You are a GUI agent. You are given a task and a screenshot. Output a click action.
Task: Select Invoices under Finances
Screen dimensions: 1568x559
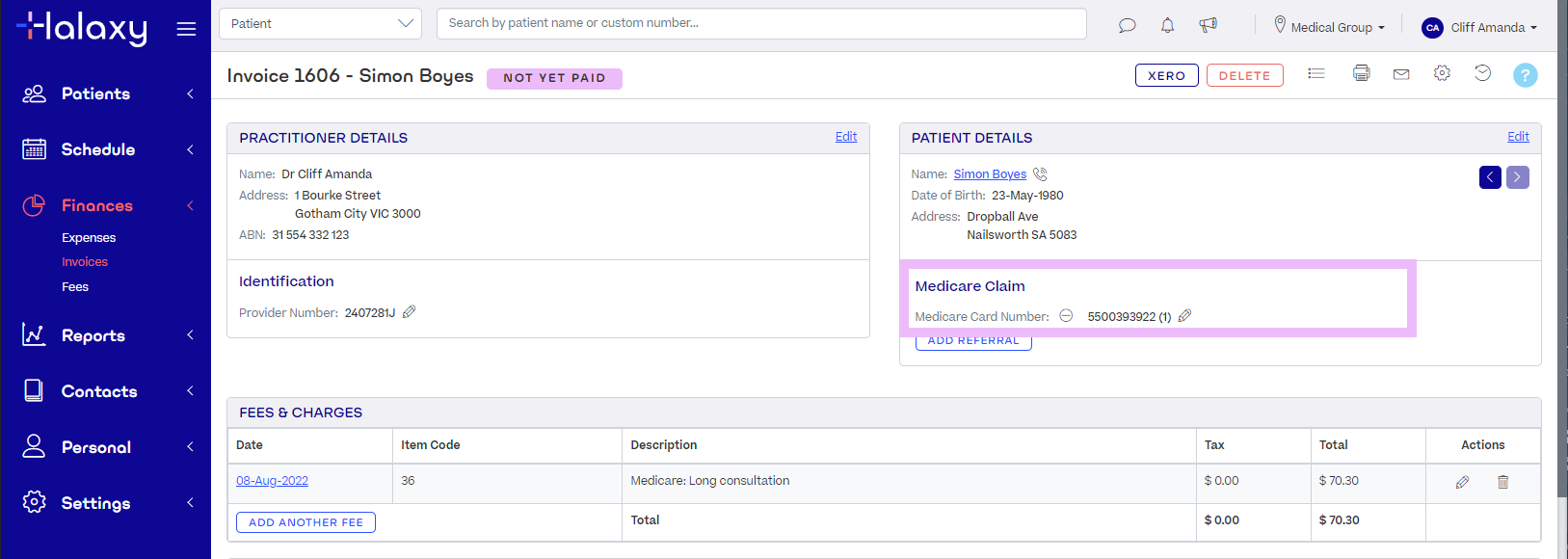tap(85, 262)
